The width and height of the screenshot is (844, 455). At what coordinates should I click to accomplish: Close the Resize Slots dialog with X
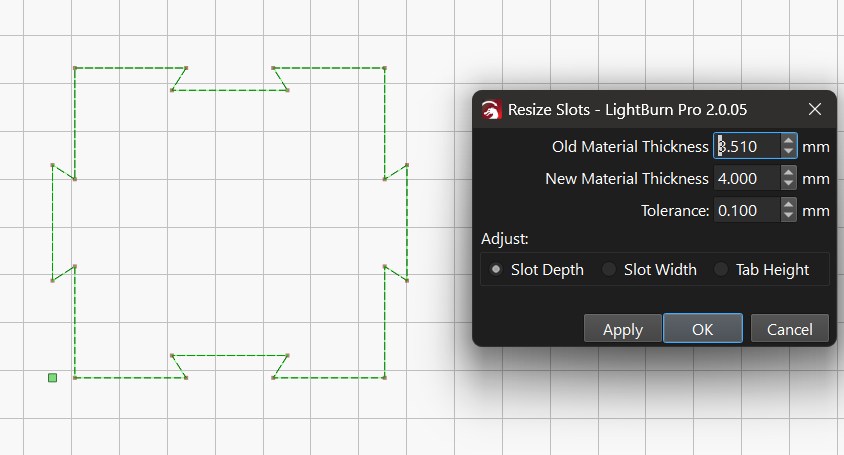pyautogui.click(x=814, y=109)
